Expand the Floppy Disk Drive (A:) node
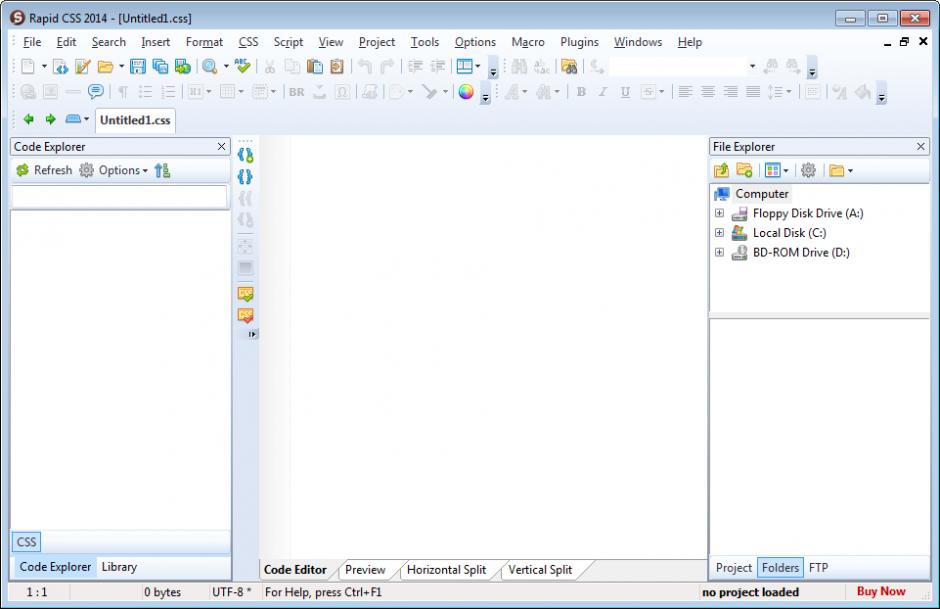The height and width of the screenshot is (609, 940). point(719,213)
